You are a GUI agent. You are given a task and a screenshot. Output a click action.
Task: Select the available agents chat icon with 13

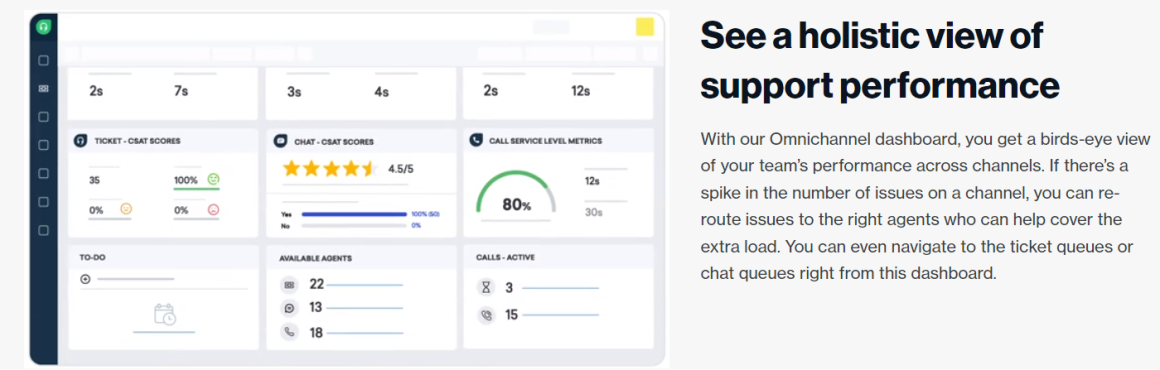tap(289, 308)
